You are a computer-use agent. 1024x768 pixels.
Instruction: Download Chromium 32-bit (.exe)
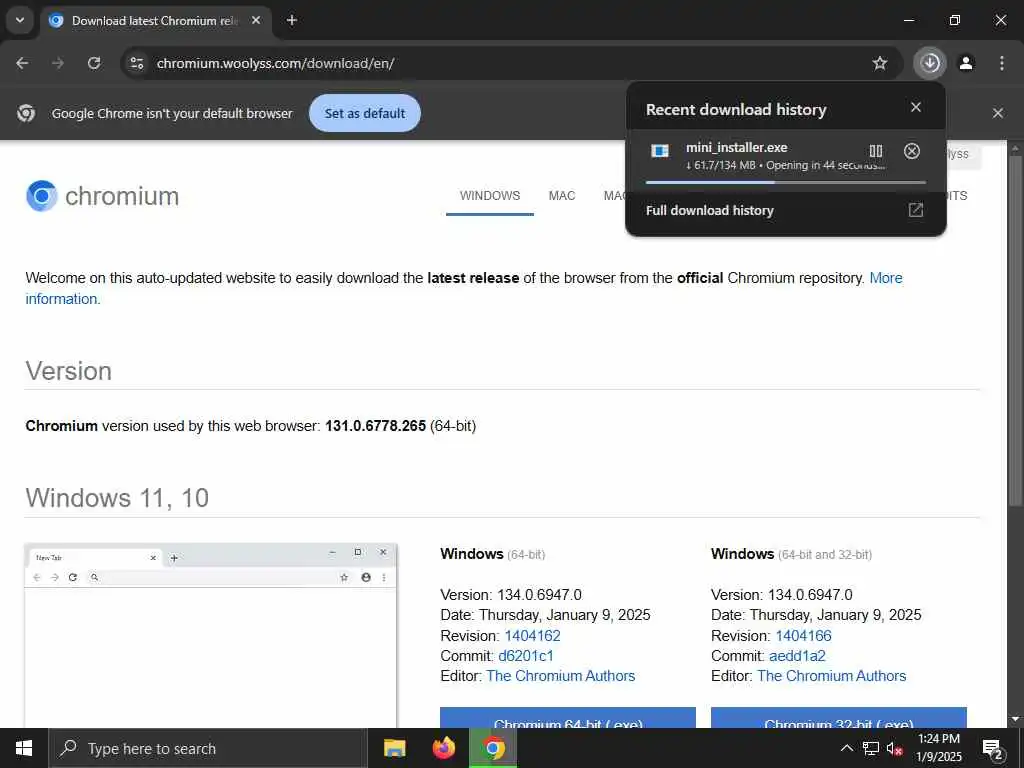839,718
